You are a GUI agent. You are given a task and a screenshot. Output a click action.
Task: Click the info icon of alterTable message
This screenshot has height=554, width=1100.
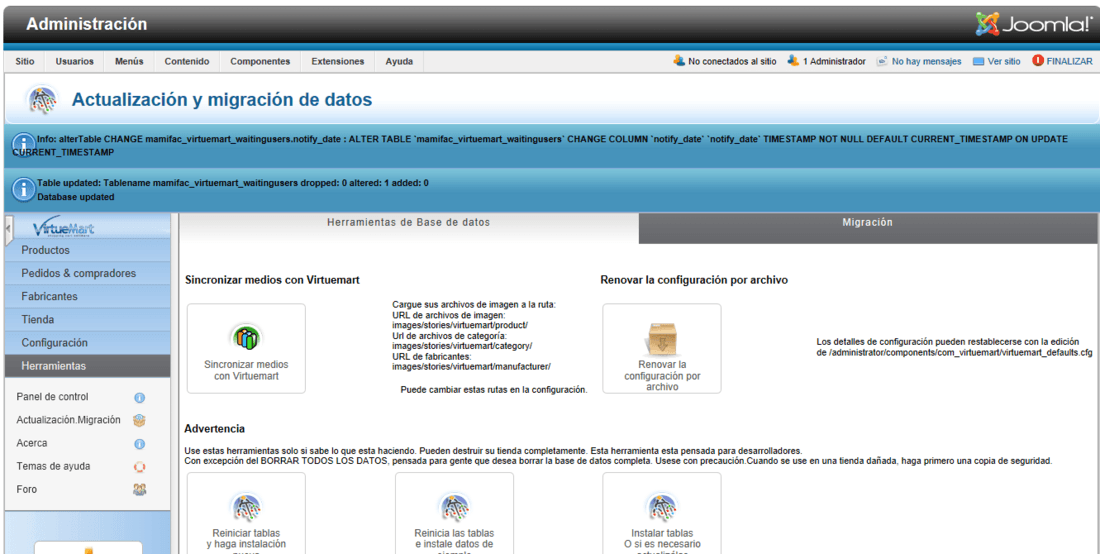pyautogui.click(x=23, y=144)
